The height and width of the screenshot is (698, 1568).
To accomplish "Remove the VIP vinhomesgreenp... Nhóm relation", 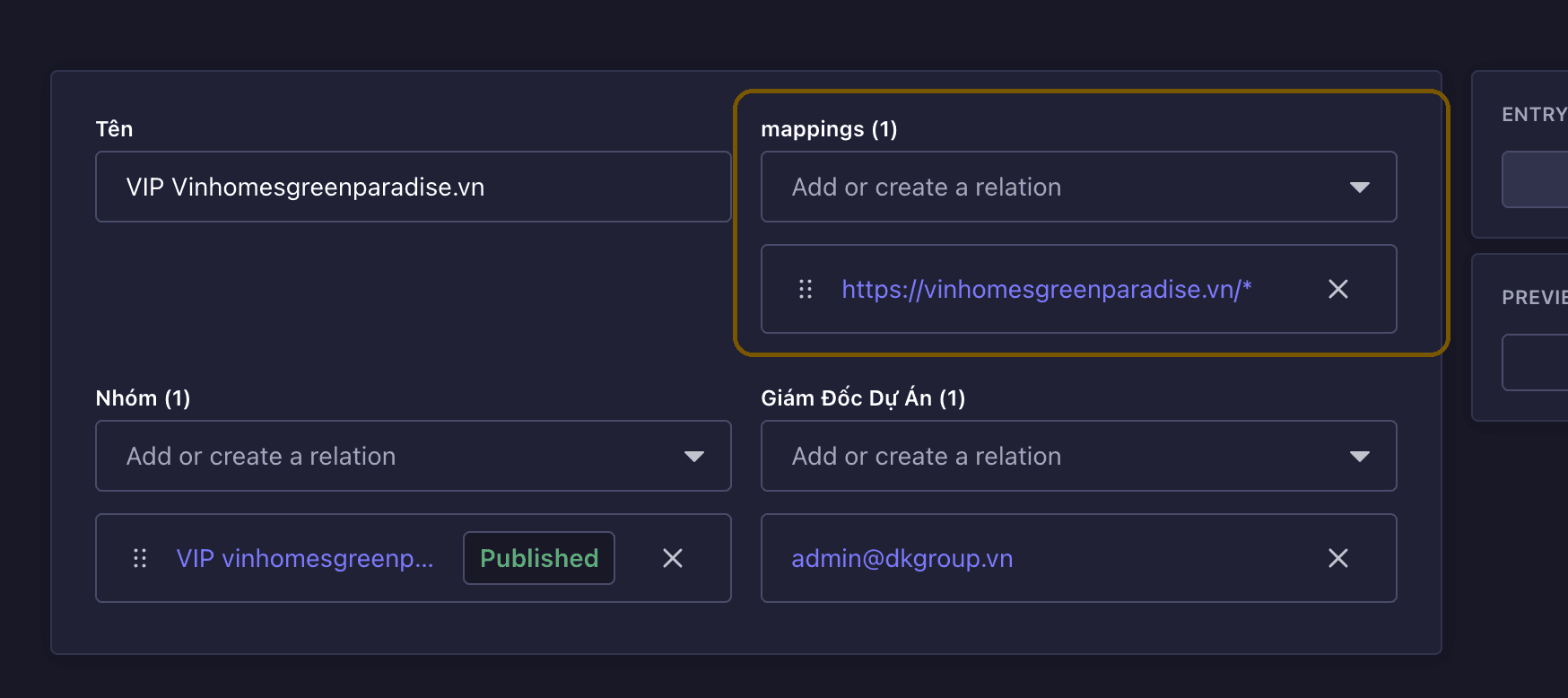I will tap(672, 558).
